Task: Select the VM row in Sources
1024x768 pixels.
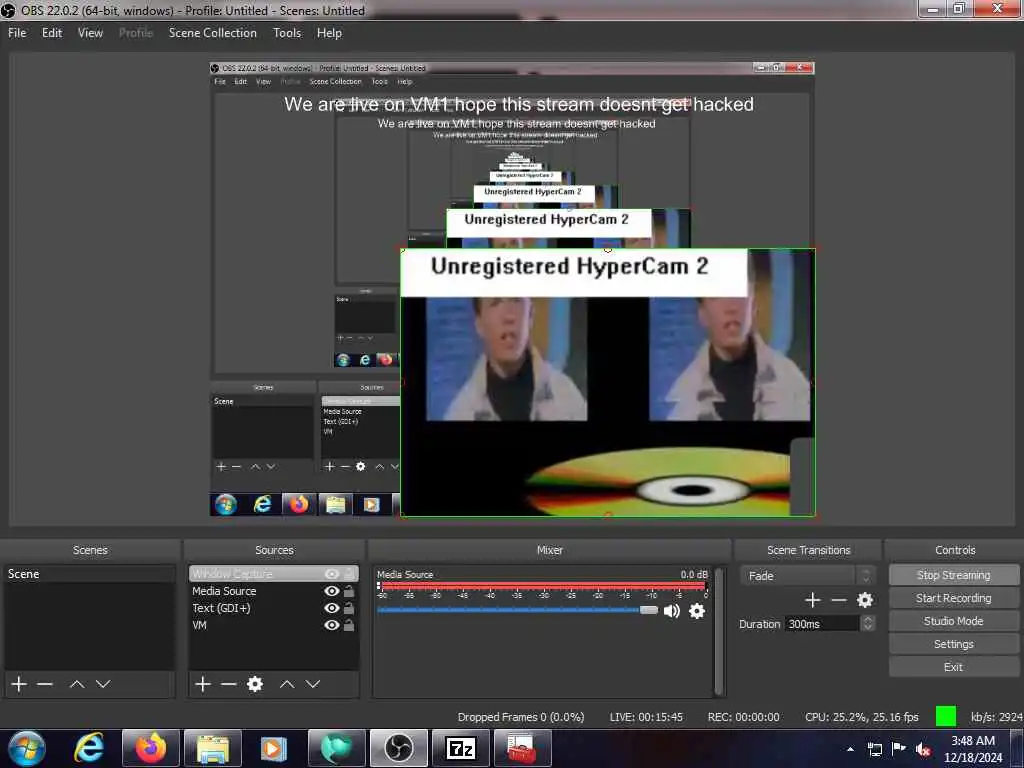Action: (274, 625)
